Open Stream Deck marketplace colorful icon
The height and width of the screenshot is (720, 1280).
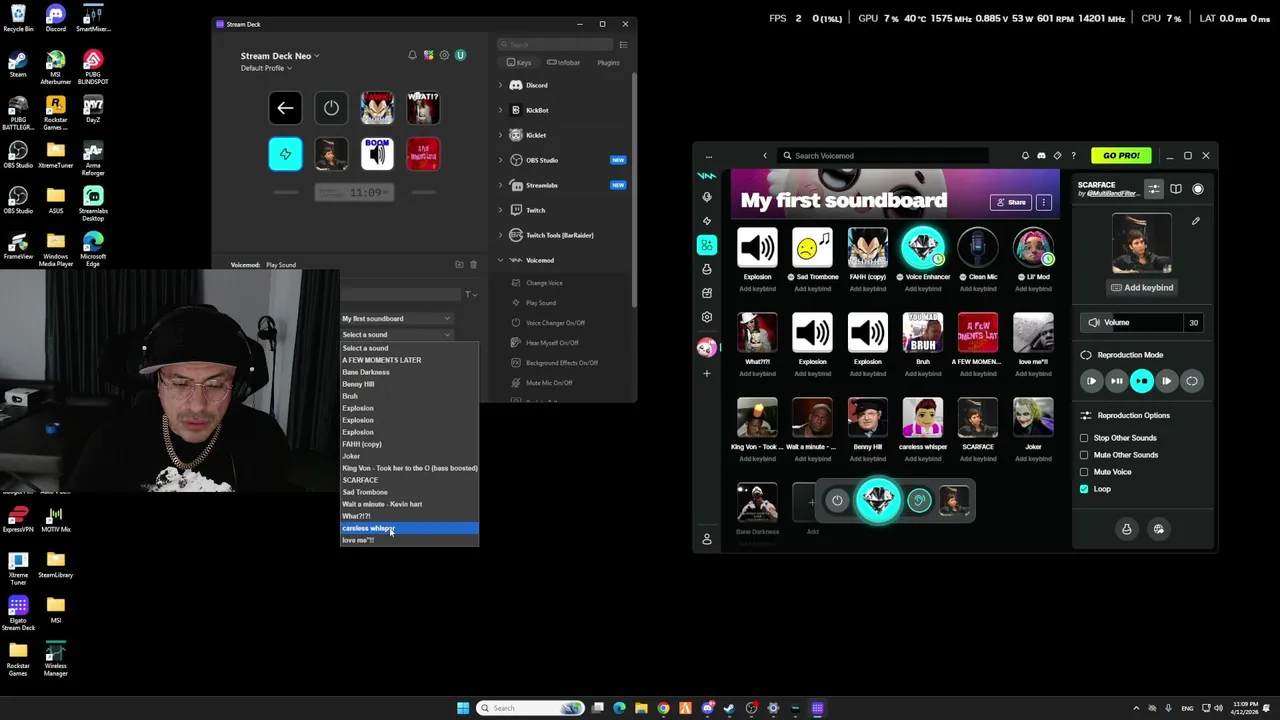tap(428, 55)
